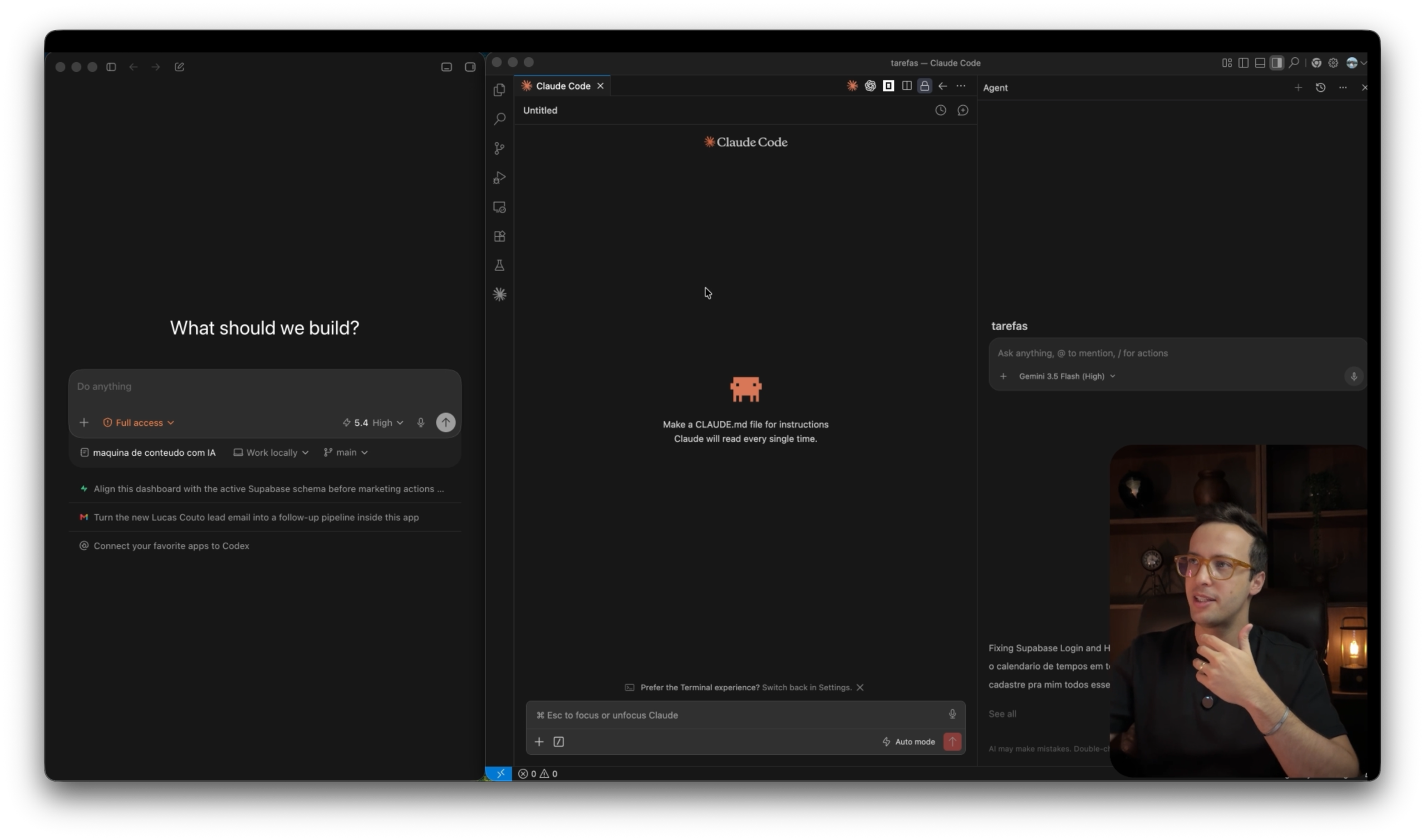Open the Gemini 3.5 Flash (High) model selector
The image size is (1425, 840).
tap(1067, 376)
